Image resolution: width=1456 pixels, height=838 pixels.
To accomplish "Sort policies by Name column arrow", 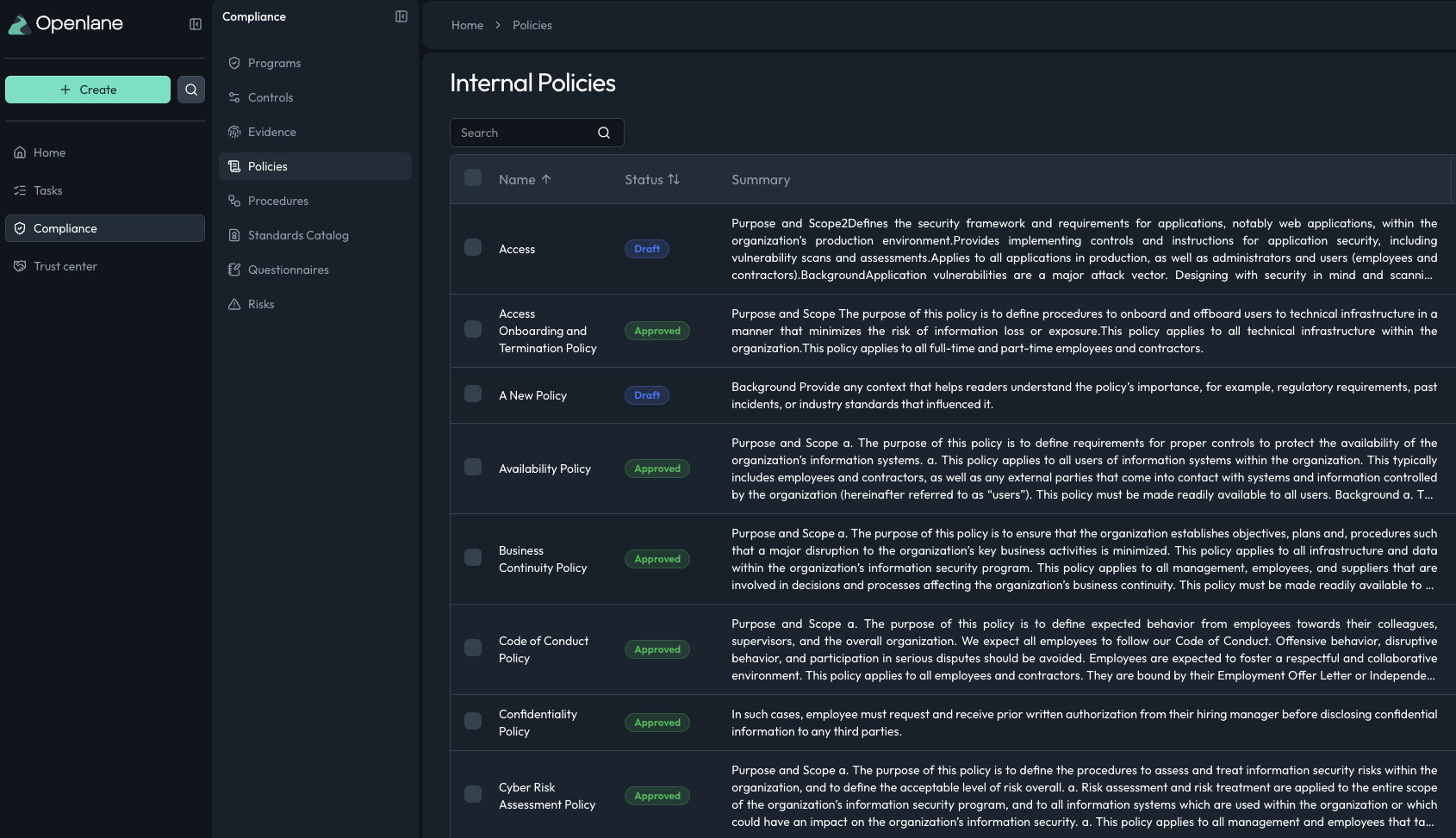I will (546, 179).
